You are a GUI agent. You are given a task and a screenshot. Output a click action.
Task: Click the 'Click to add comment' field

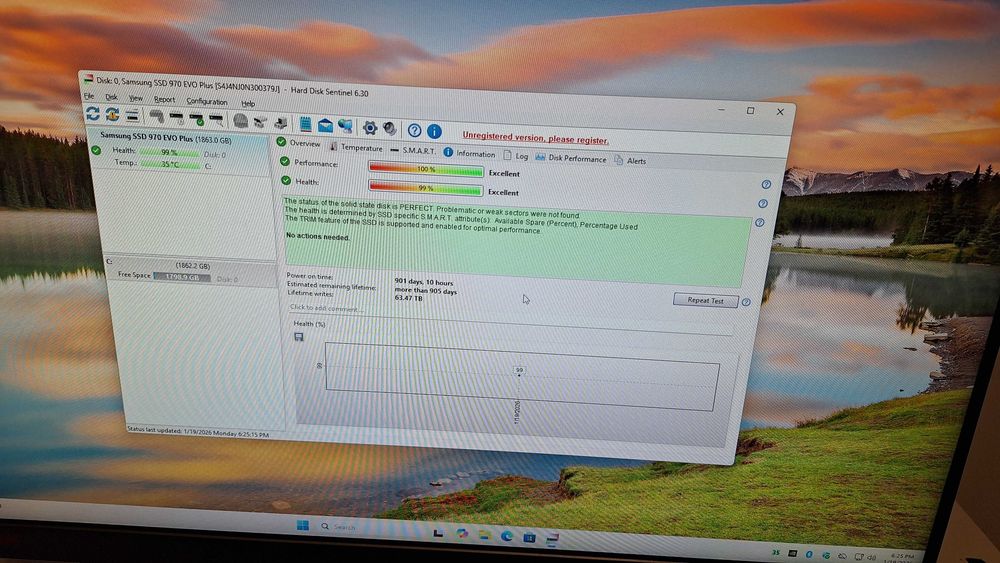[325, 308]
